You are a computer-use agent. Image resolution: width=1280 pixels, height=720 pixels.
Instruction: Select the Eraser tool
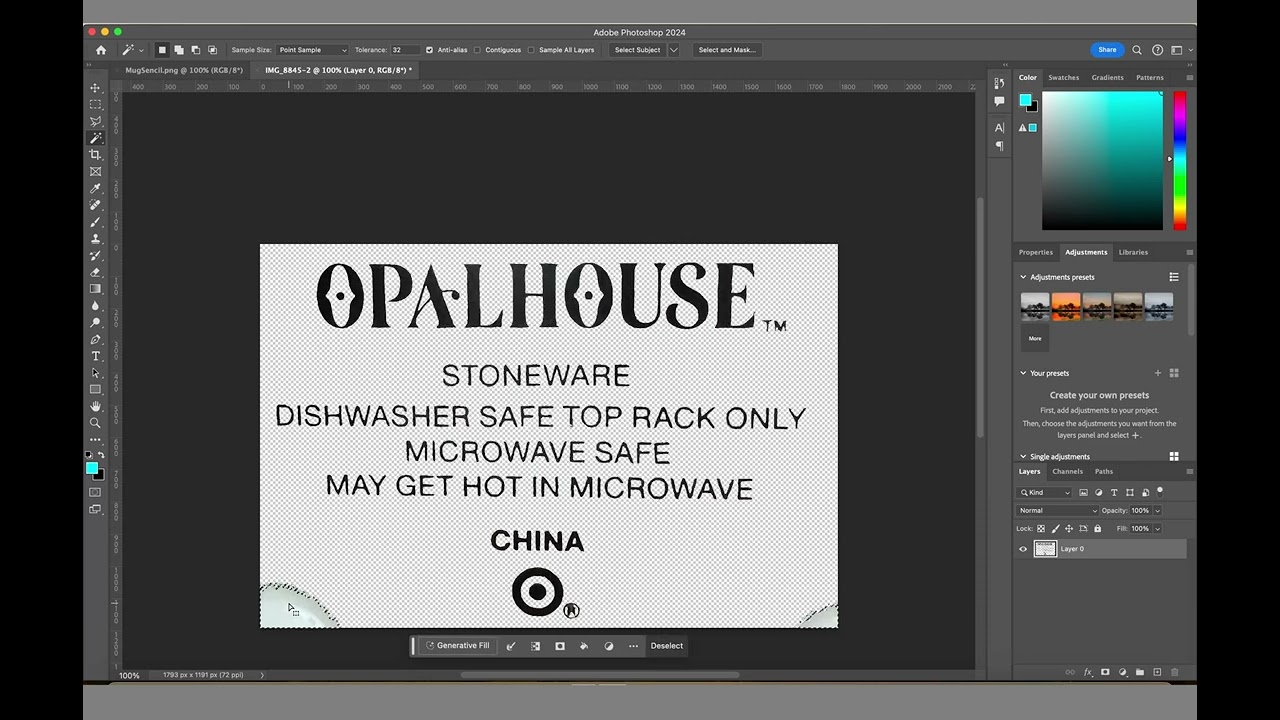point(96,272)
